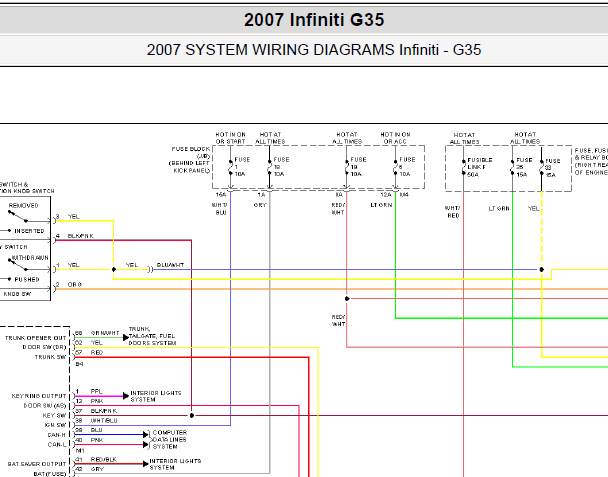The image size is (608, 477).
Task: Select the FUSE 19 10A label
Action: [358, 167]
